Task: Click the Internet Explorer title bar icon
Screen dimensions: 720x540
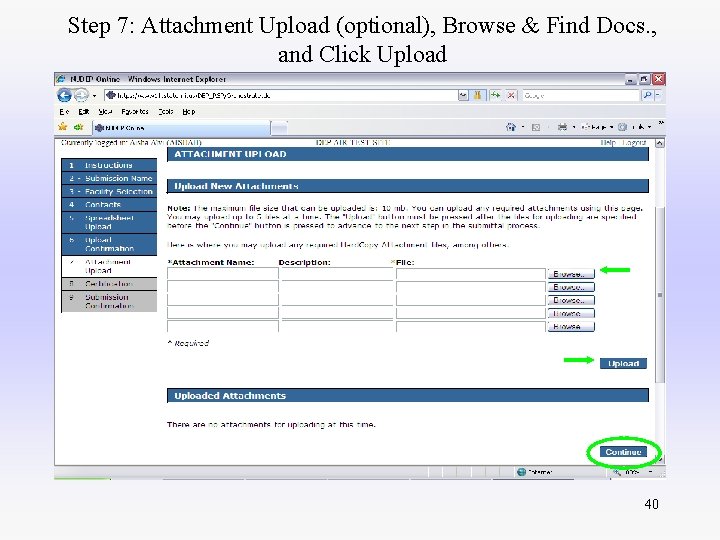Action: point(61,79)
